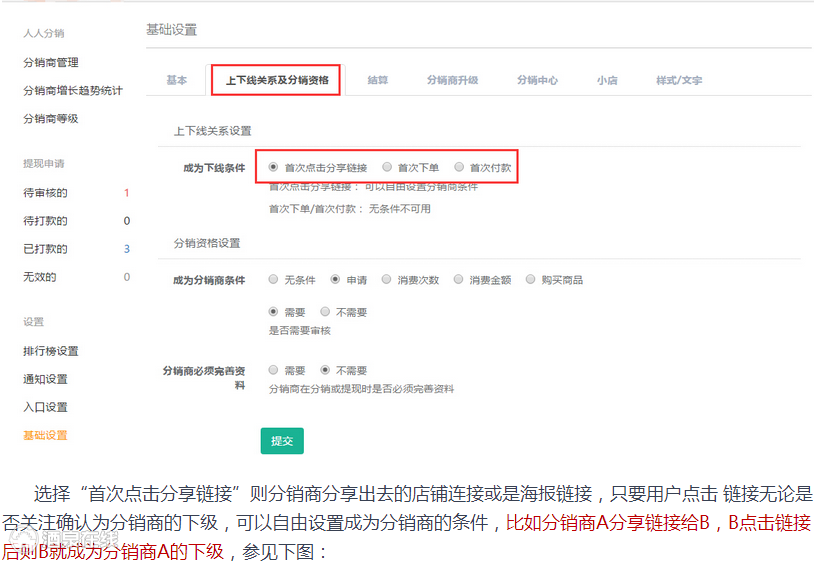Go to 分销商等级 in sidebar
Image resolution: width=830 pixels, height=568 pixels.
coord(51,119)
